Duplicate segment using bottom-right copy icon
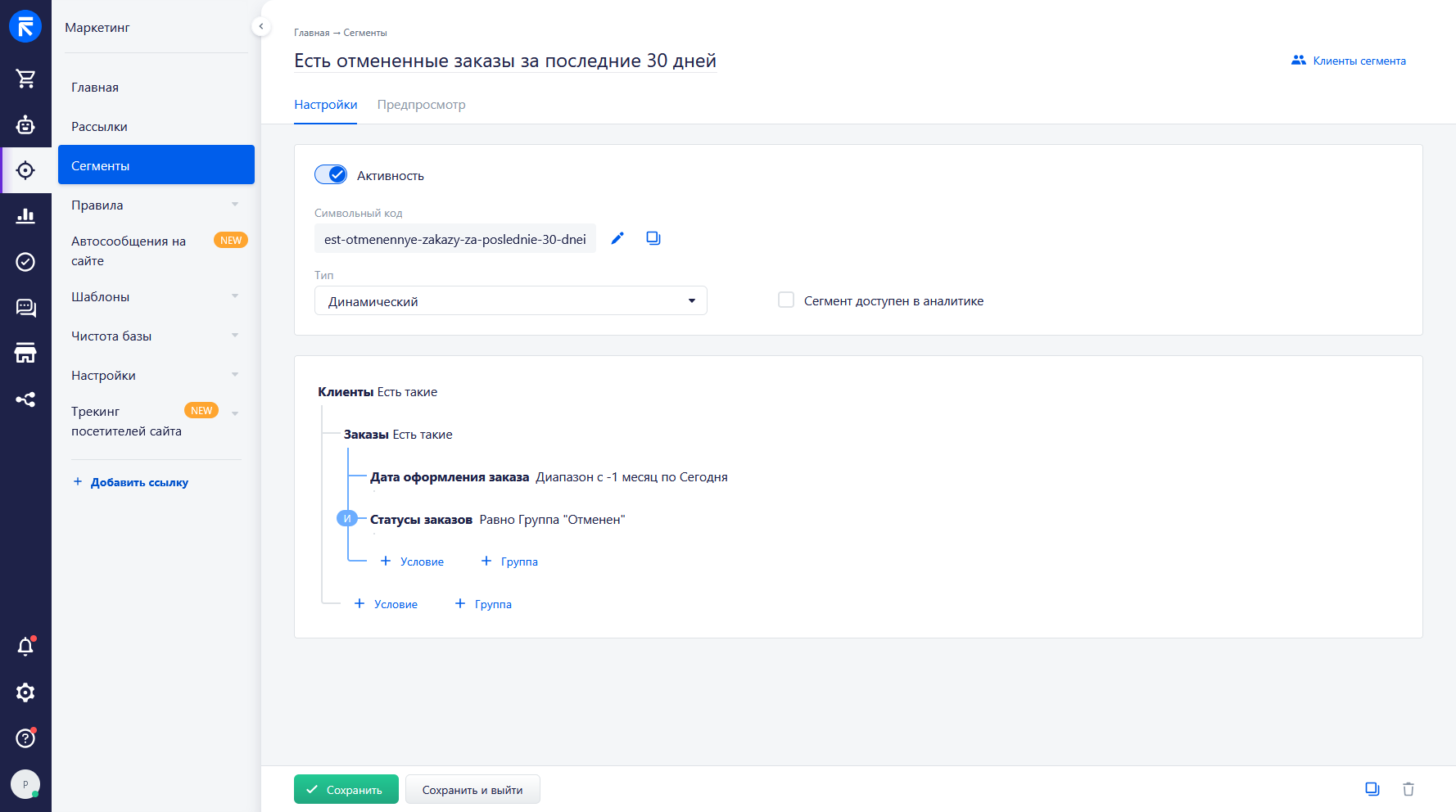The width and height of the screenshot is (1456, 812). (x=1372, y=789)
